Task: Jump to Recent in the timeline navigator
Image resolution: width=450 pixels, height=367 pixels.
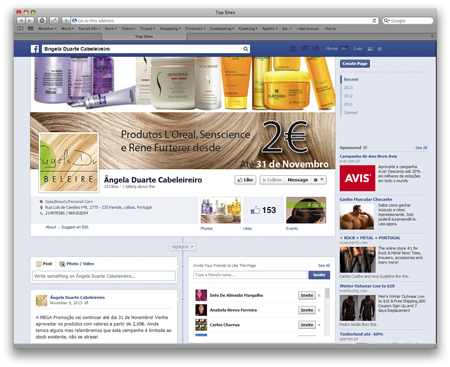Action: [351, 79]
